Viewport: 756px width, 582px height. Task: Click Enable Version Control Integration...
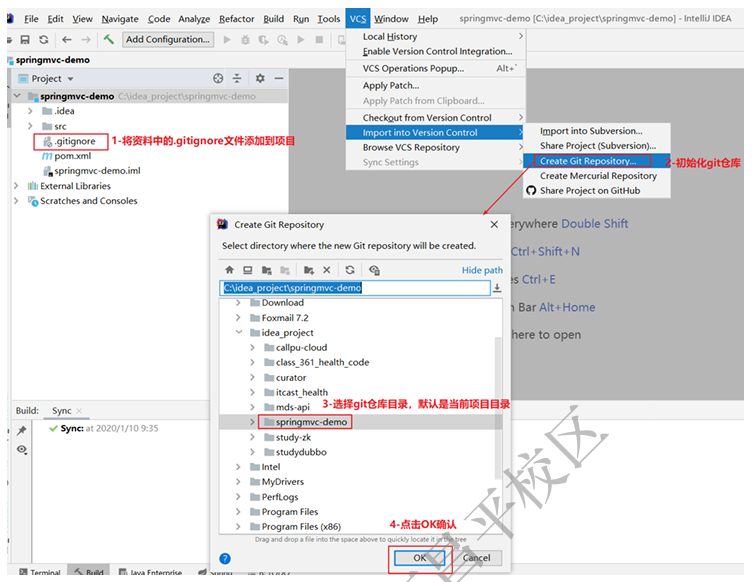coord(438,51)
